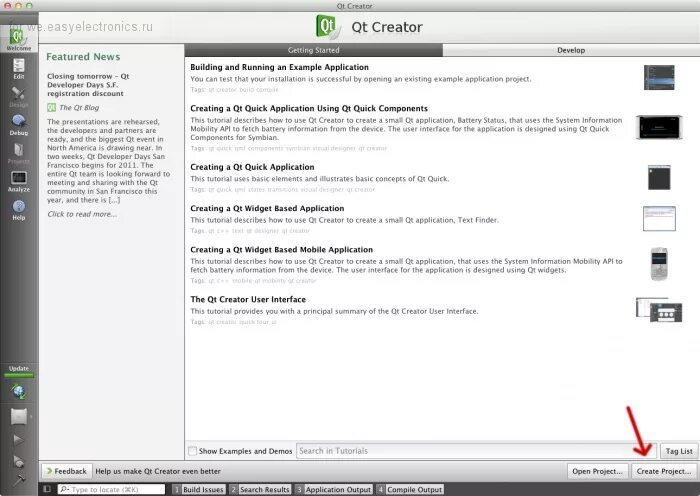
Task: Click the Widget Based Application thumbnail
Action: [659, 218]
